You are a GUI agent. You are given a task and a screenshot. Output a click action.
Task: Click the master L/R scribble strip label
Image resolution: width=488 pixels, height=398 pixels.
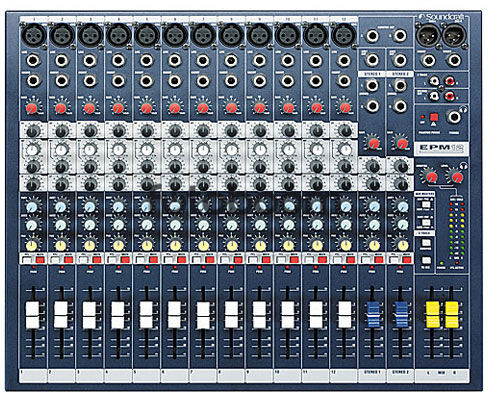tap(442, 375)
